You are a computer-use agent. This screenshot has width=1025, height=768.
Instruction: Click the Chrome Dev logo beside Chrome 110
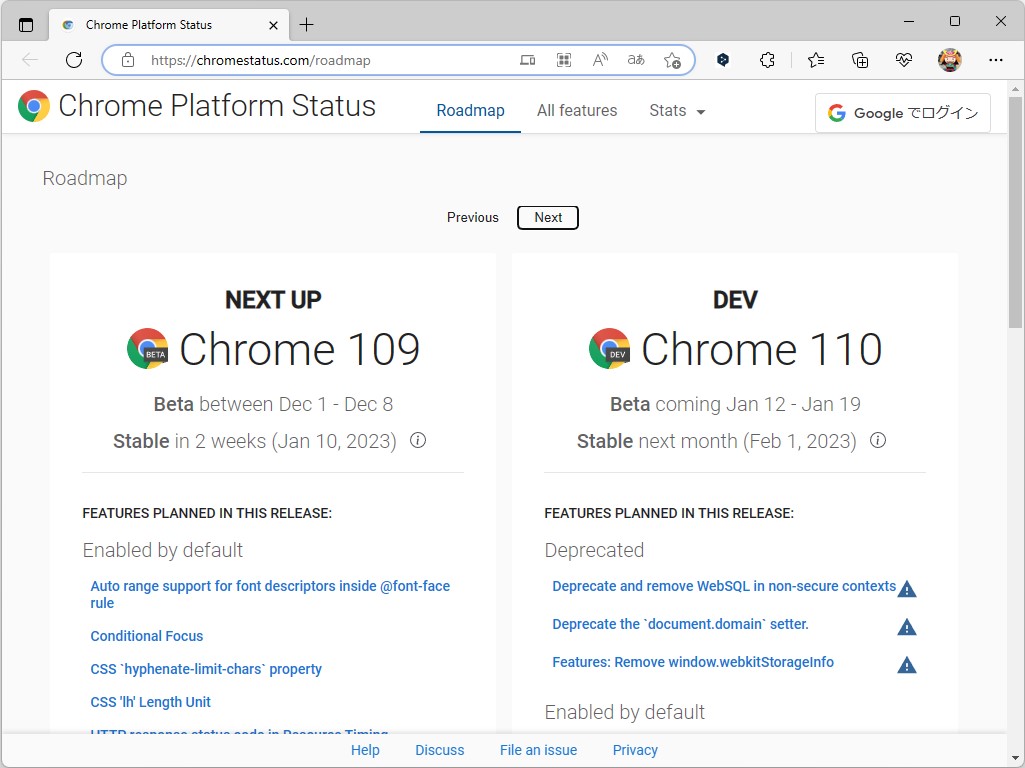(610, 349)
